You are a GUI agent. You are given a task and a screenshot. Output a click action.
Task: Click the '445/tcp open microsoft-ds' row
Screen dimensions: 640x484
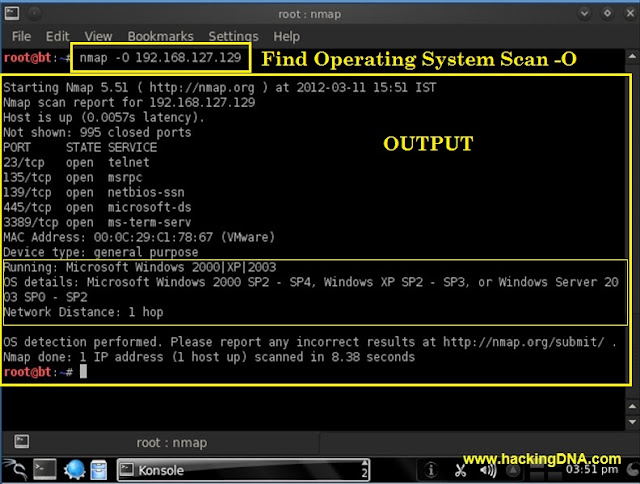(x=97, y=207)
